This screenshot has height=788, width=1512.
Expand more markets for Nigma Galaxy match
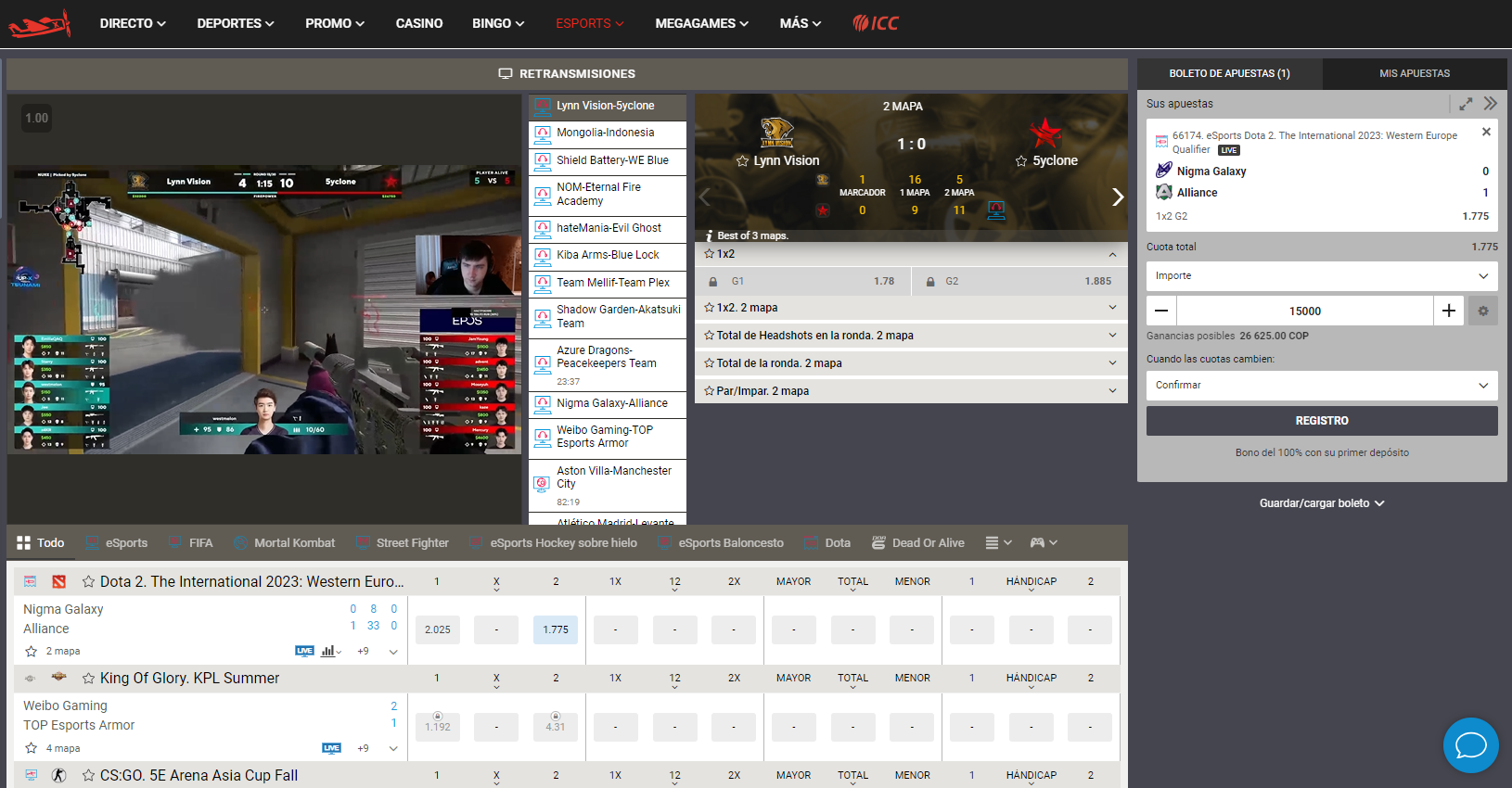[393, 652]
